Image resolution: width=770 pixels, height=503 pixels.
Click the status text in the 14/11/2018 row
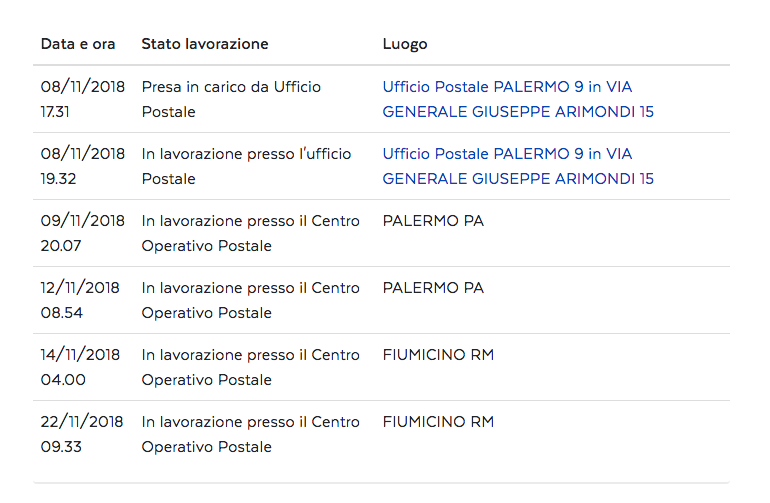(250, 367)
